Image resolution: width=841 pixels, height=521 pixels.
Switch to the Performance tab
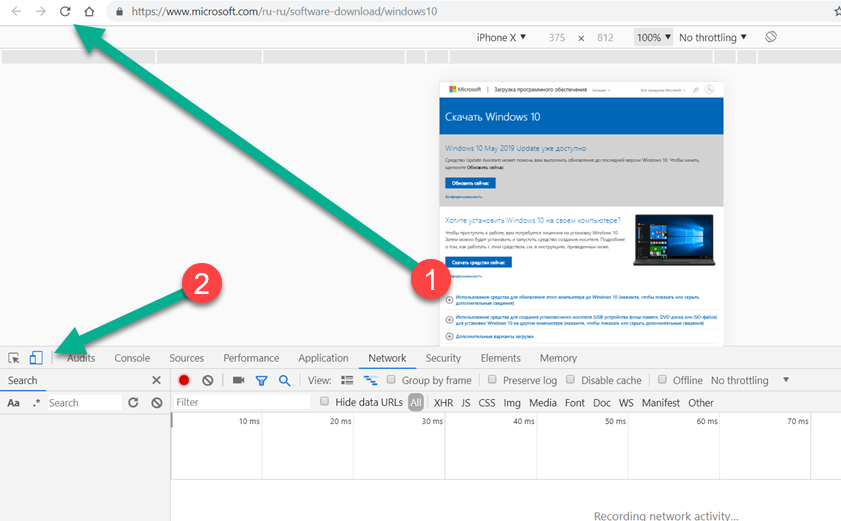pos(251,358)
